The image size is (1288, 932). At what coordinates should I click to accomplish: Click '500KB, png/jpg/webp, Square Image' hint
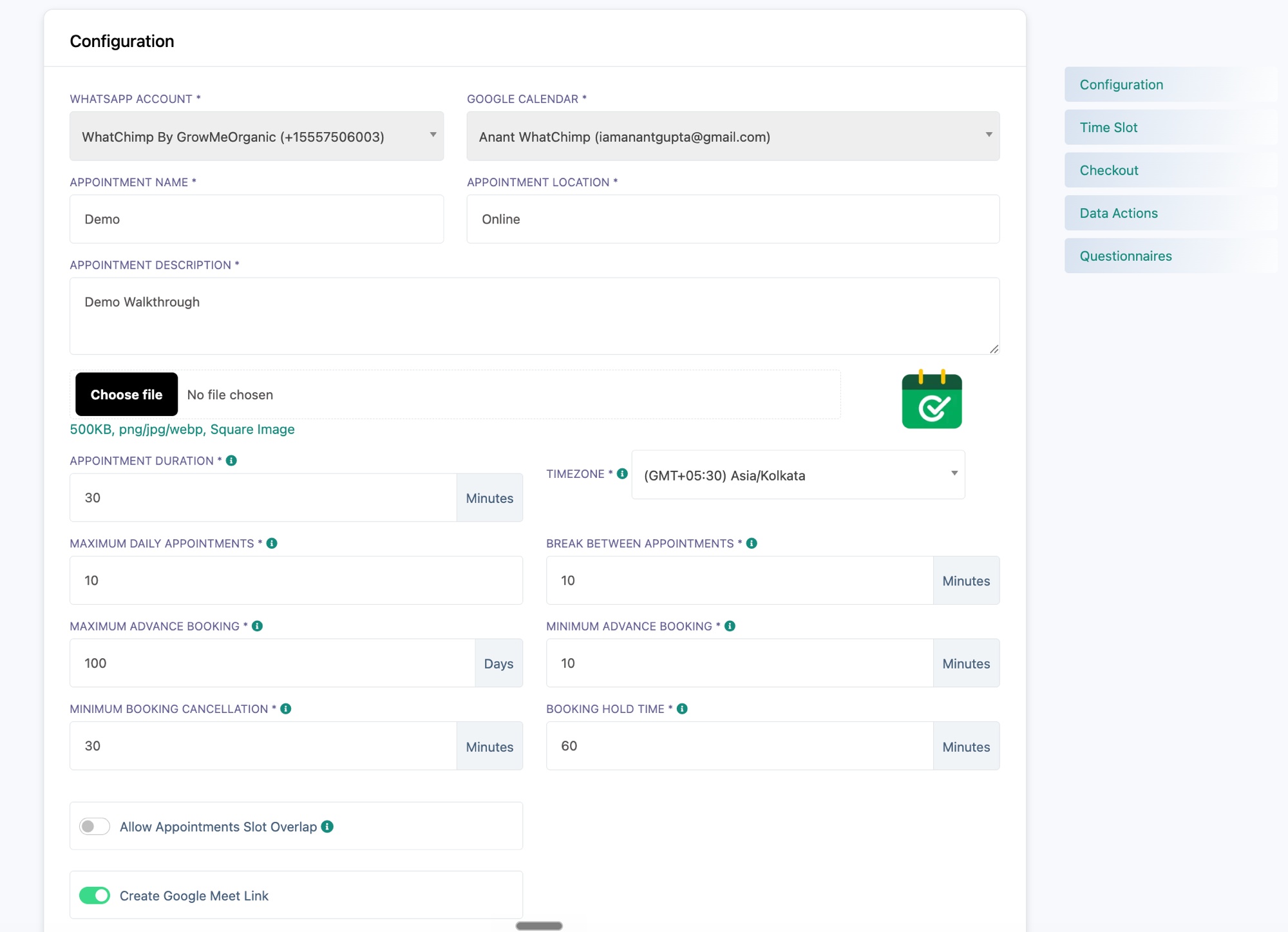[182, 429]
